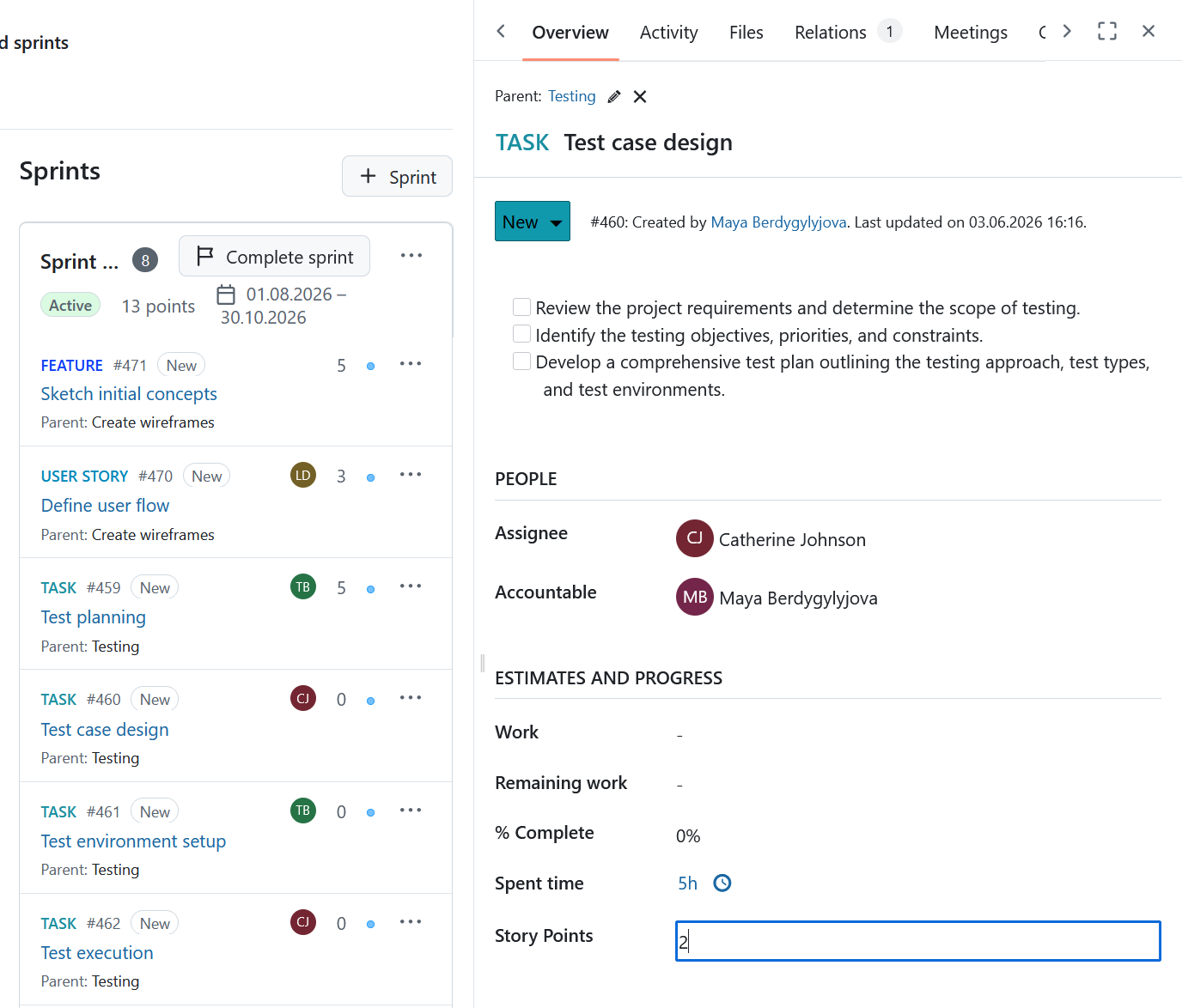Click the panel resize handle
Image resolution: width=1182 pixels, height=1008 pixels.
click(x=482, y=663)
